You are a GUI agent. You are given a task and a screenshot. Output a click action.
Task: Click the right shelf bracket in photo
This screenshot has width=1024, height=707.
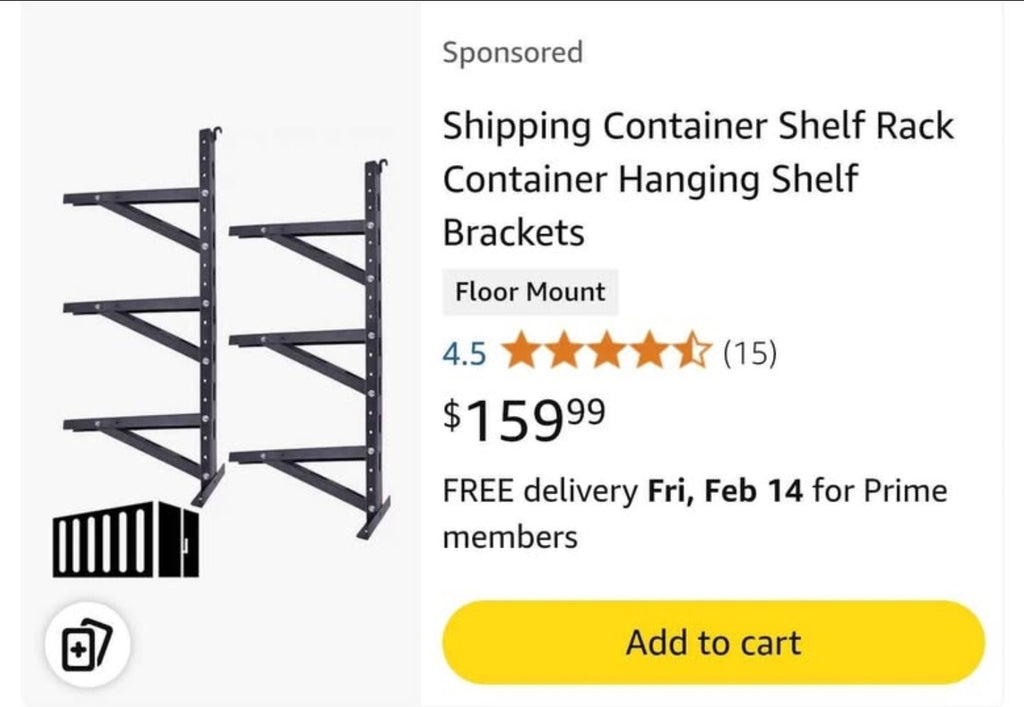[310, 349]
